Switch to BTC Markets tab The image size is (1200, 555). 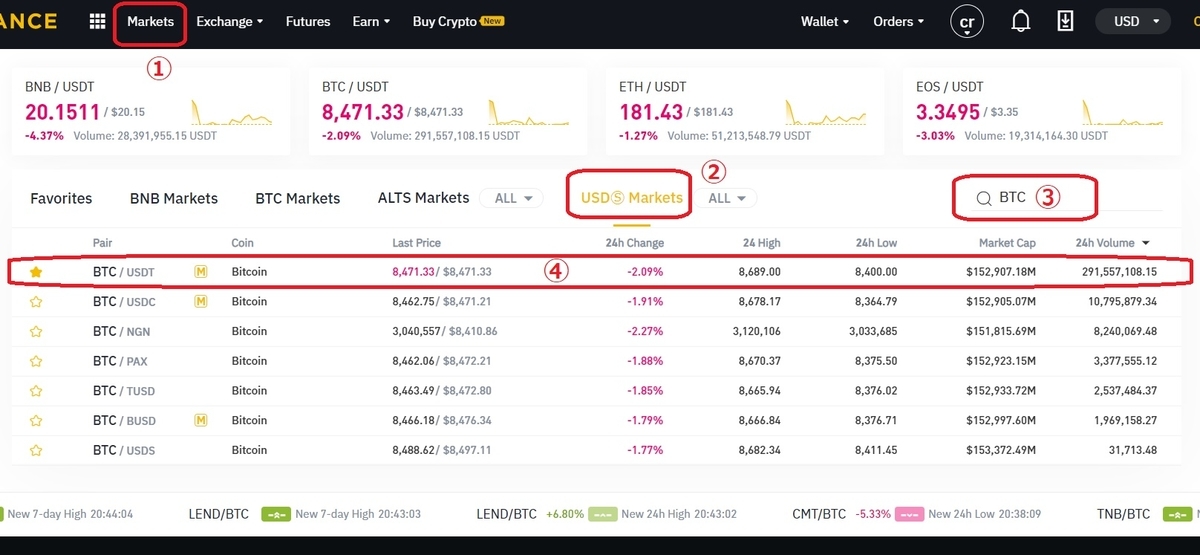(298, 198)
